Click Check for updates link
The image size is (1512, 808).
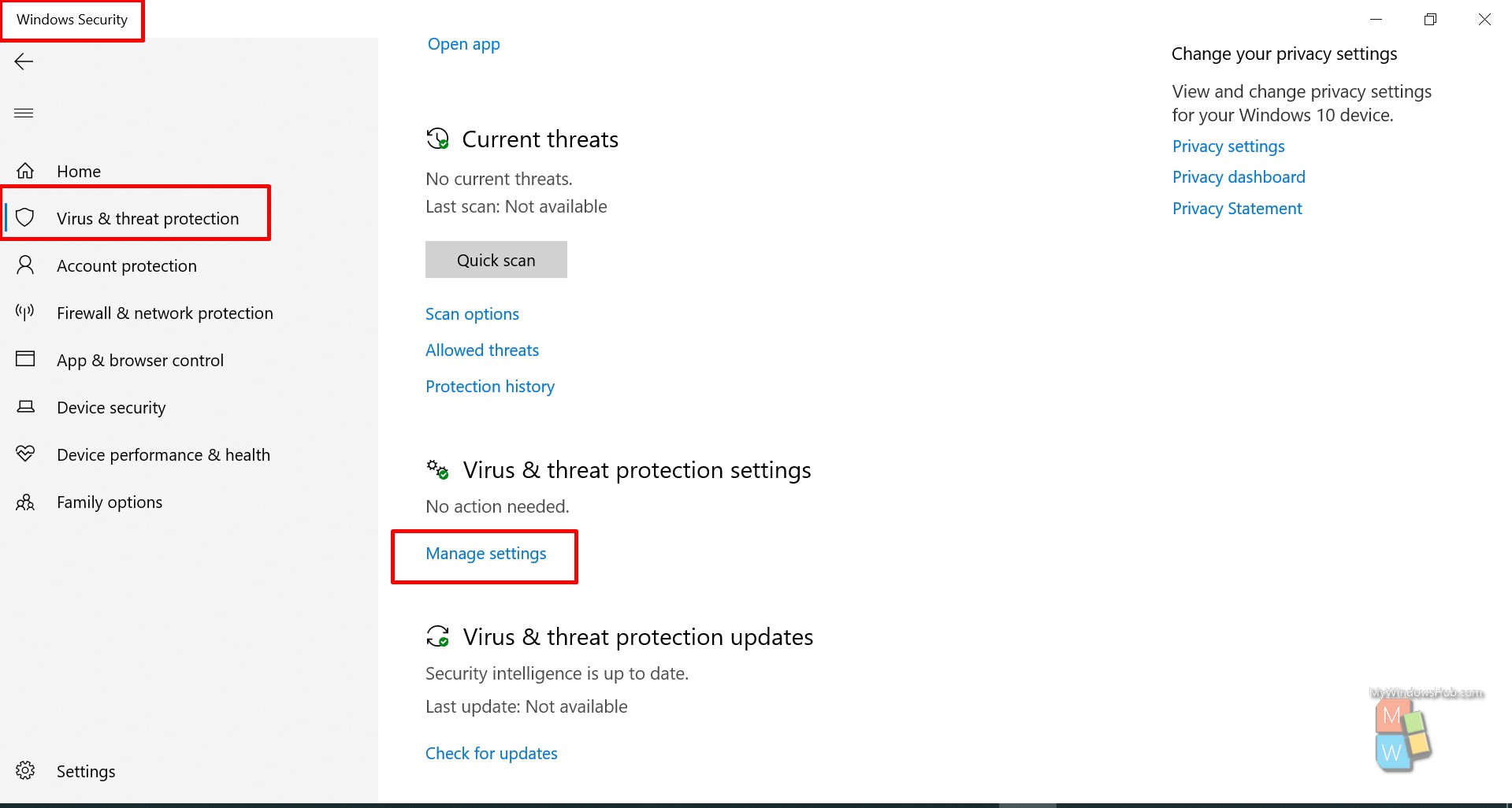coord(492,753)
